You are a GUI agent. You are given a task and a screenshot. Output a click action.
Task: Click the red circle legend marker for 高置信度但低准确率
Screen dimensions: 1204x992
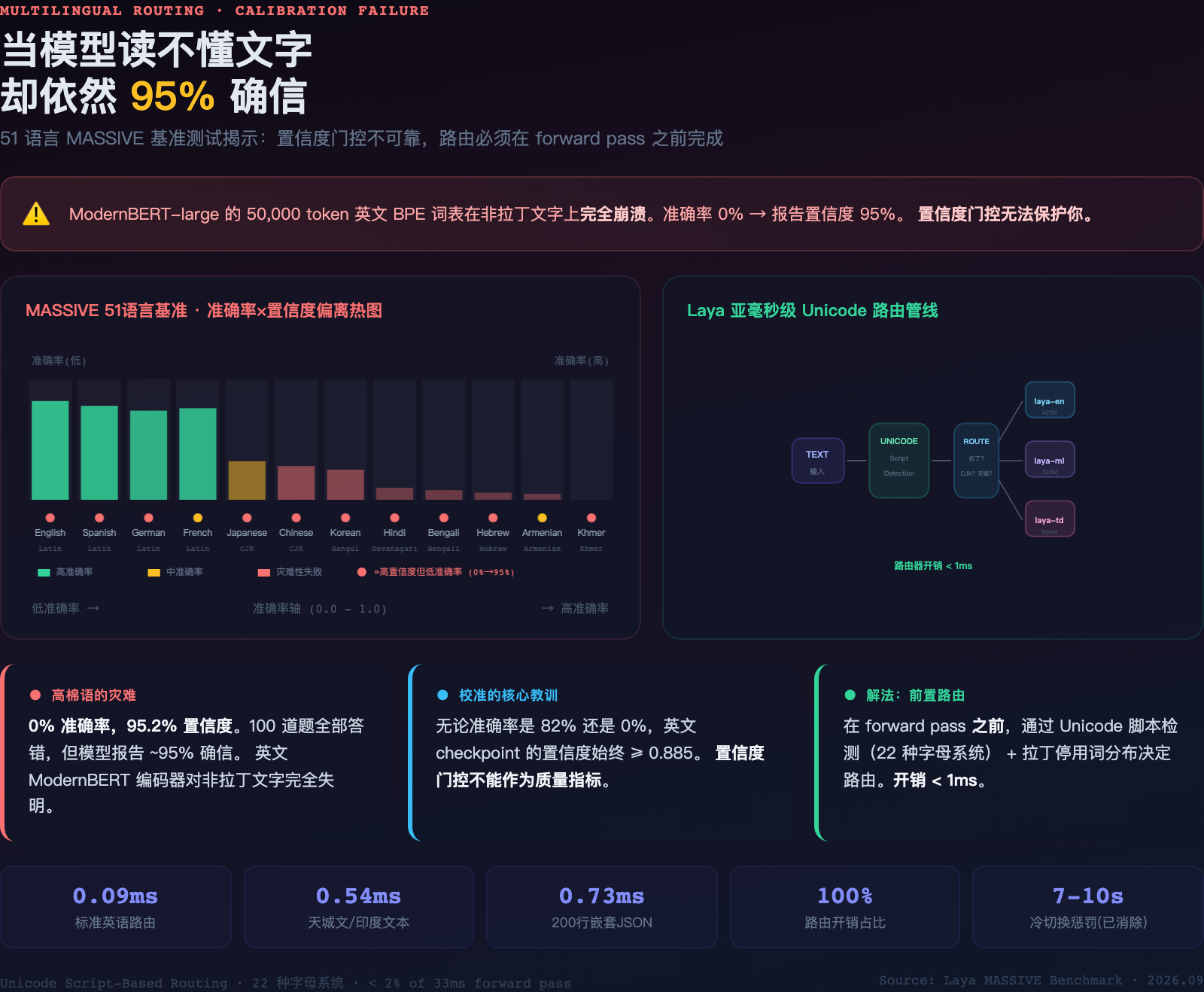click(x=362, y=572)
